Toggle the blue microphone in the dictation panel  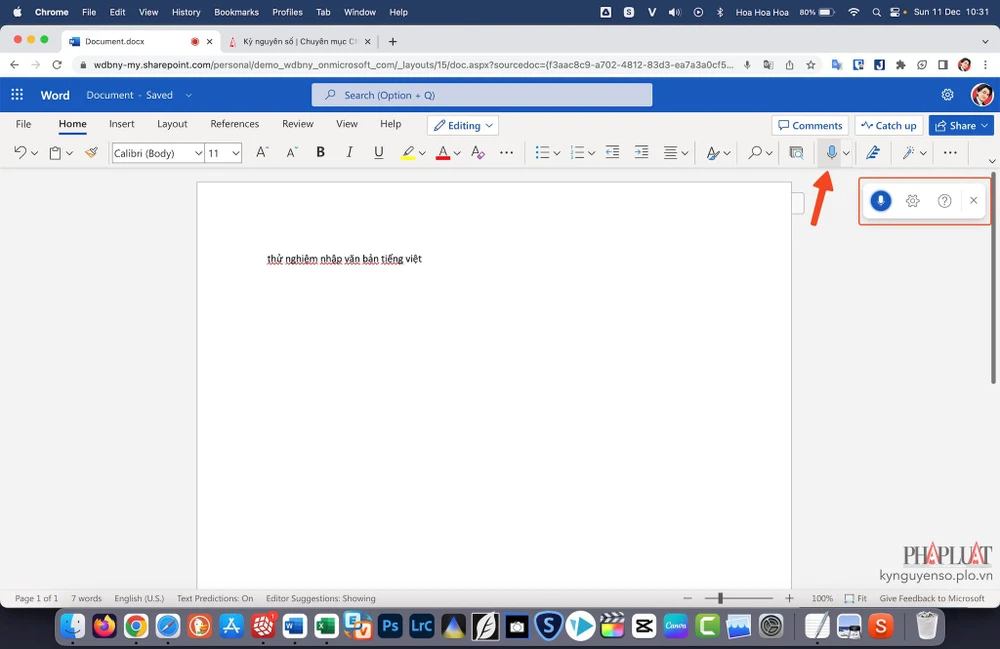(880, 201)
